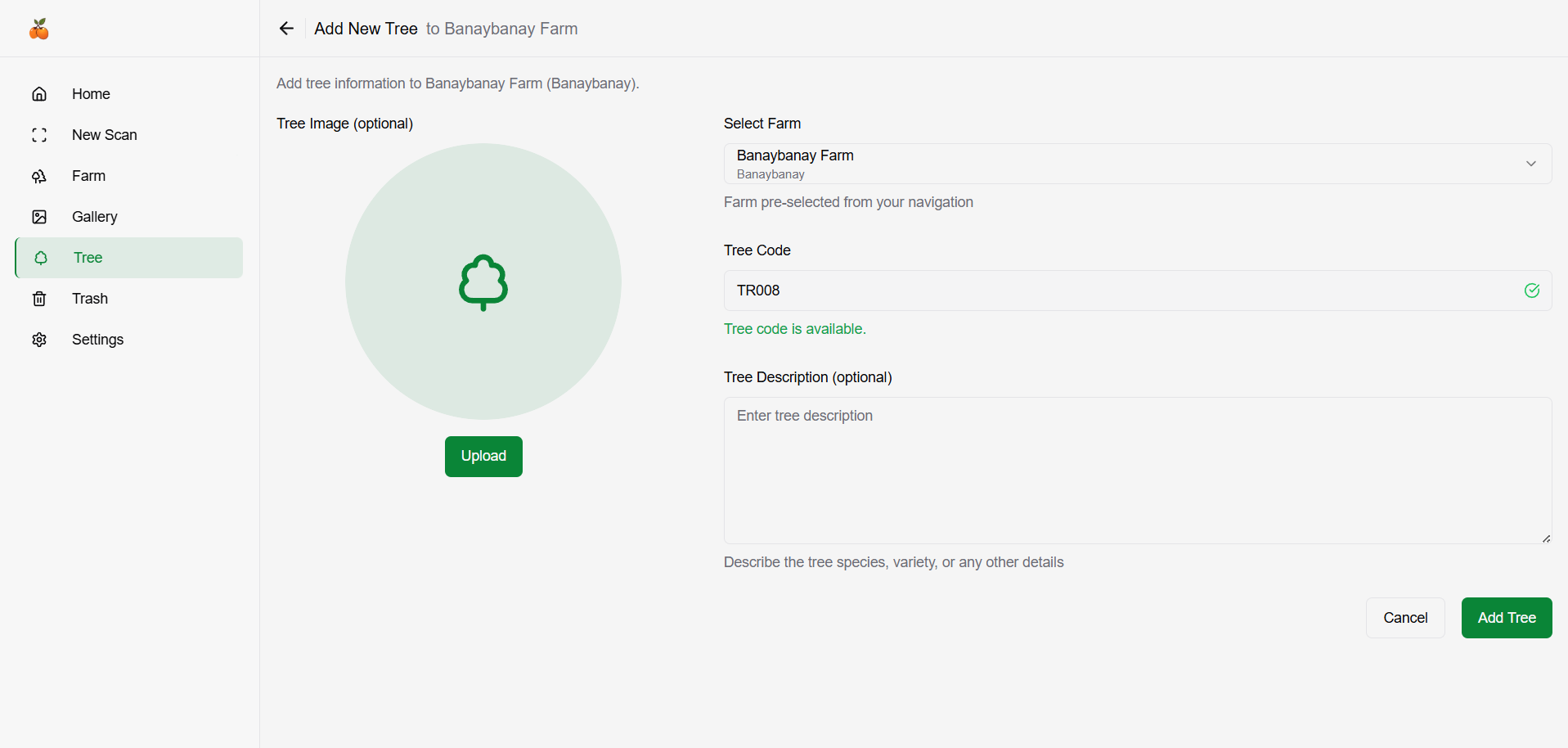The width and height of the screenshot is (1568, 748).
Task: Click the Home house icon
Action: point(39,94)
